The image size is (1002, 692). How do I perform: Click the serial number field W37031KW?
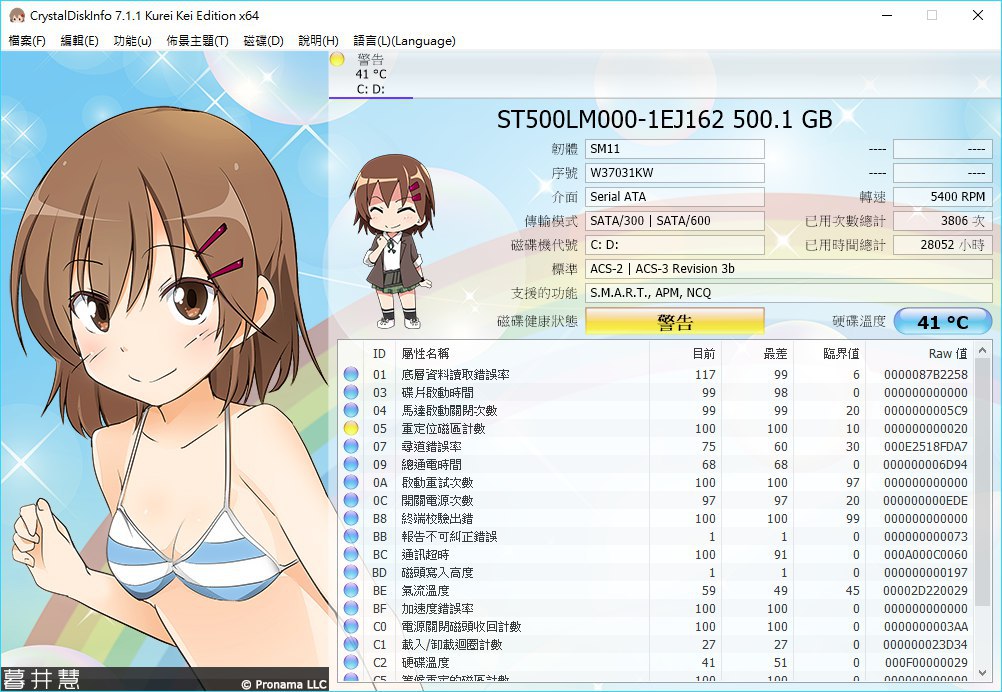coord(674,173)
